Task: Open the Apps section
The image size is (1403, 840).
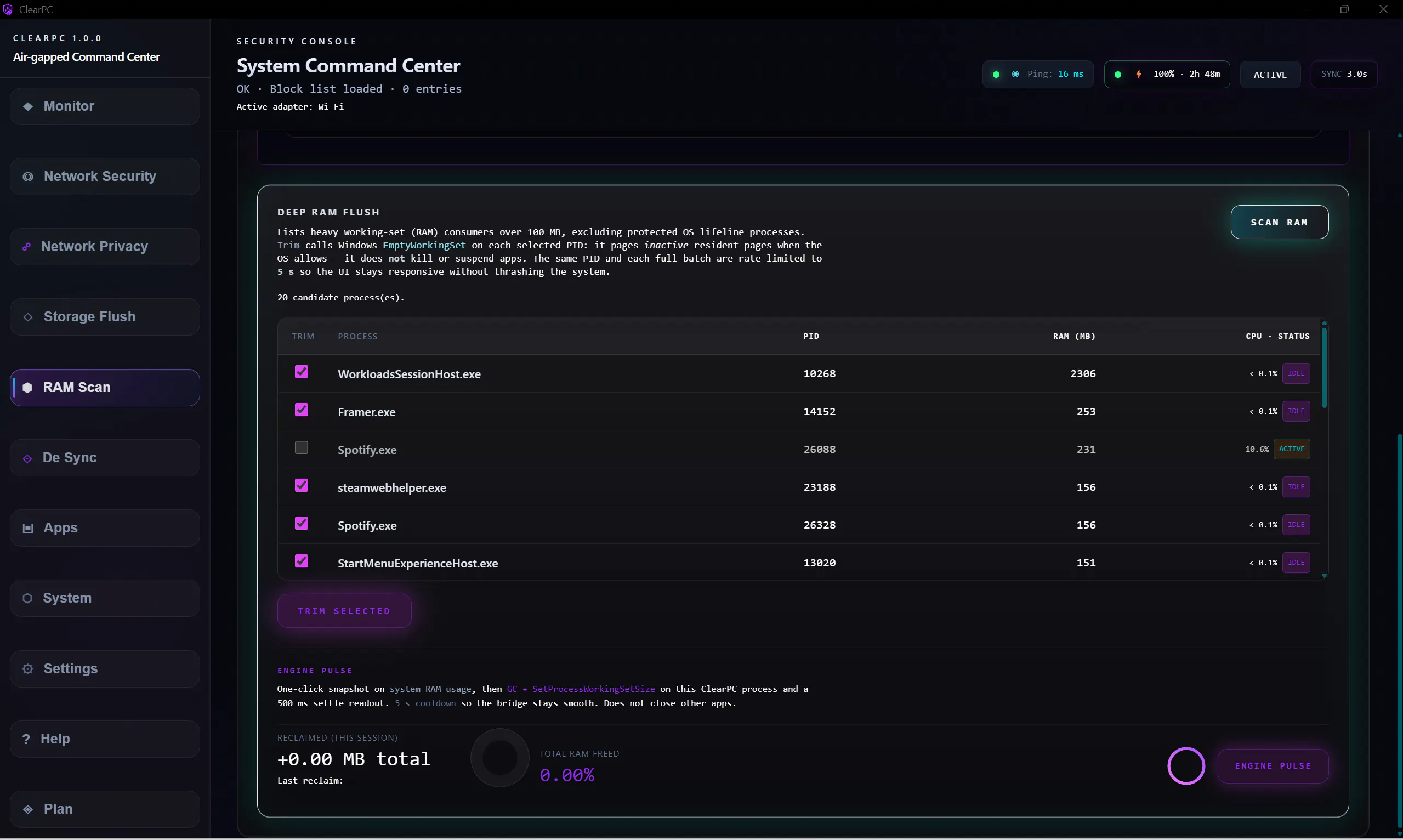Action: pyautogui.click(x=105, y=528)
